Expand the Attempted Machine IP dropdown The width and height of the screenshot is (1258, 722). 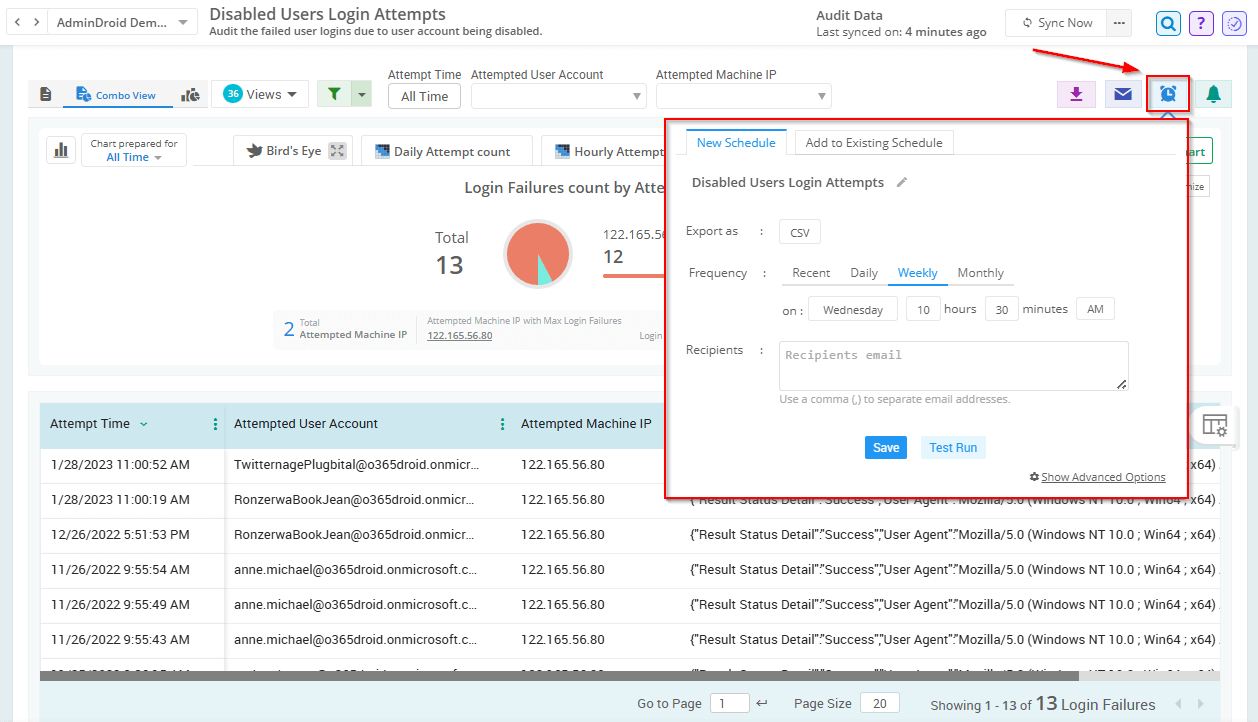click(x=743, y=96)
